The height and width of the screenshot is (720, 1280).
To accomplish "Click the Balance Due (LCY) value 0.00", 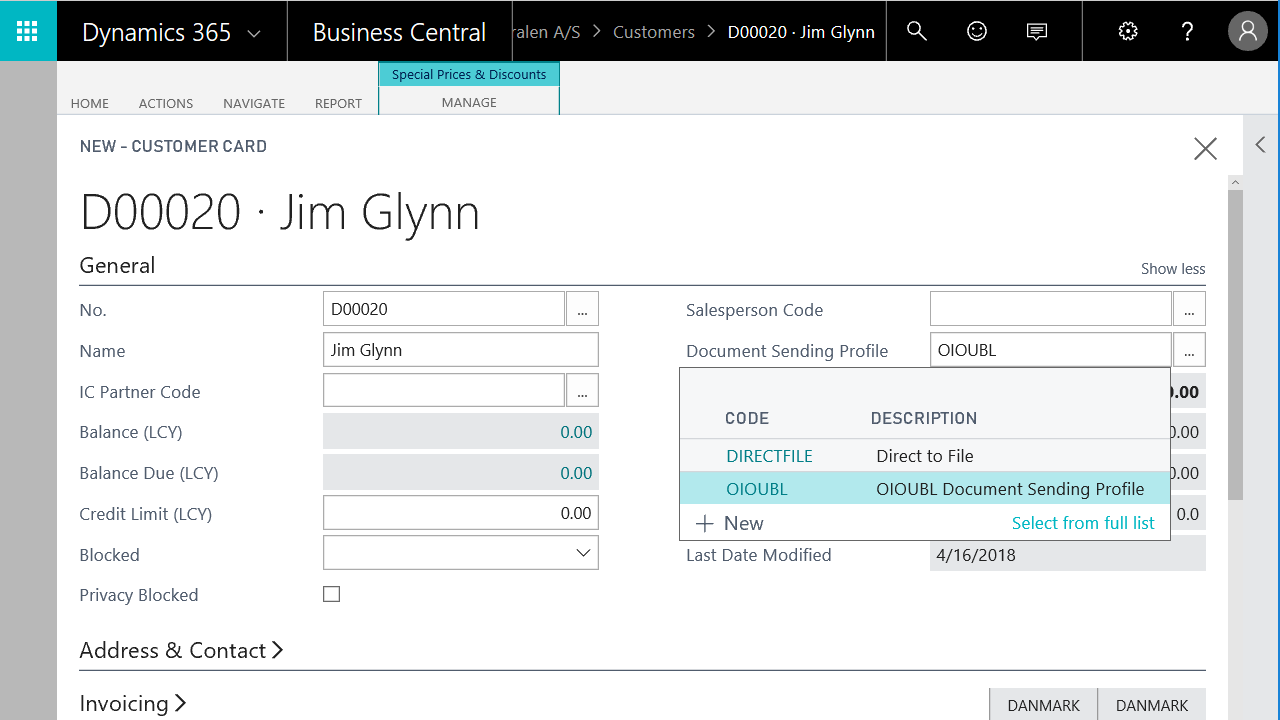I will 576,473.
